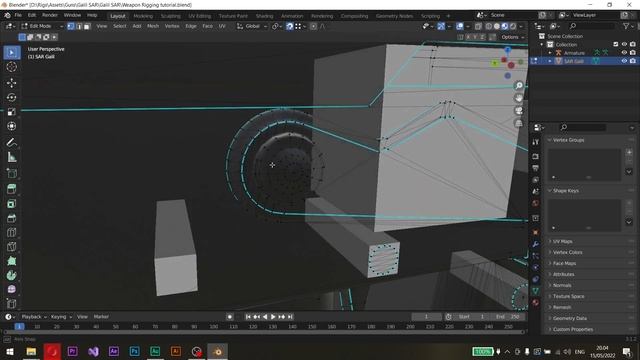Click the current frame number field
Screen dimensions: 640x360
(427, 317)
